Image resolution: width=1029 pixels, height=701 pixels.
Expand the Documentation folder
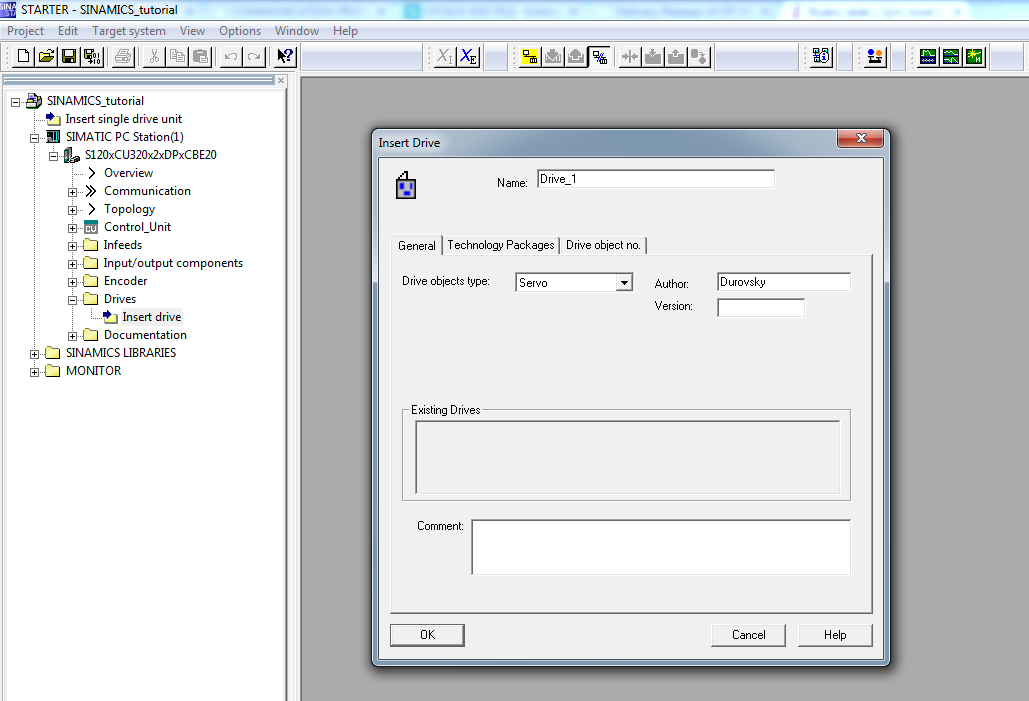[x=72, y=335]
